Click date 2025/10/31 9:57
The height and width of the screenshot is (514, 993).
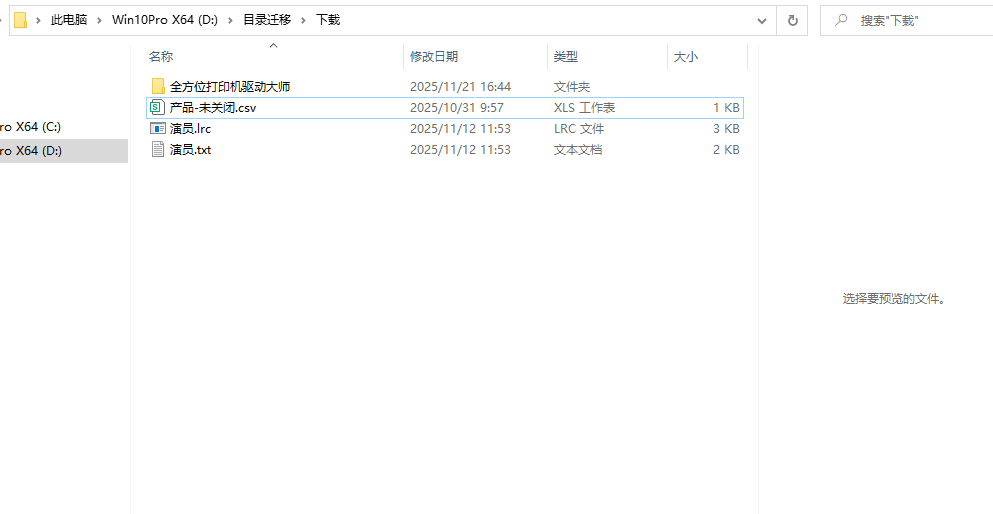pyautogui.click(x=457, y=108)
